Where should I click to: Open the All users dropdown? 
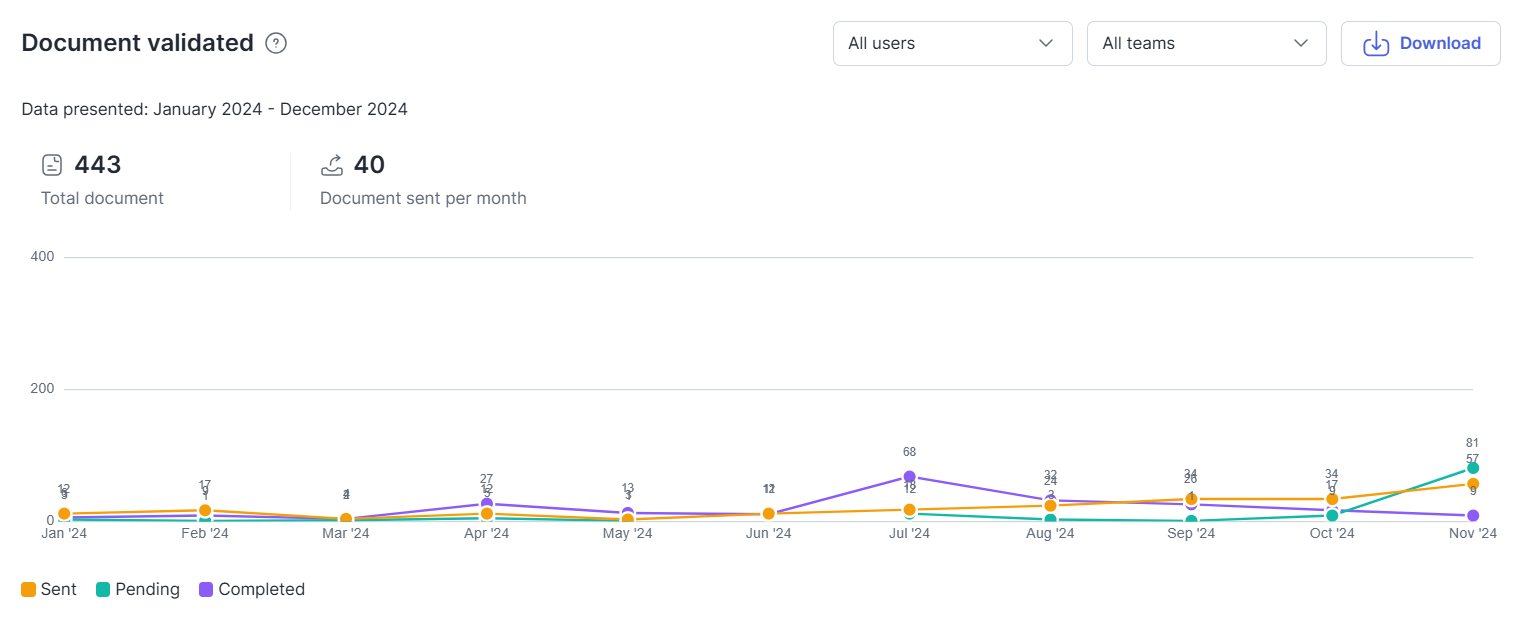[951, 43]
